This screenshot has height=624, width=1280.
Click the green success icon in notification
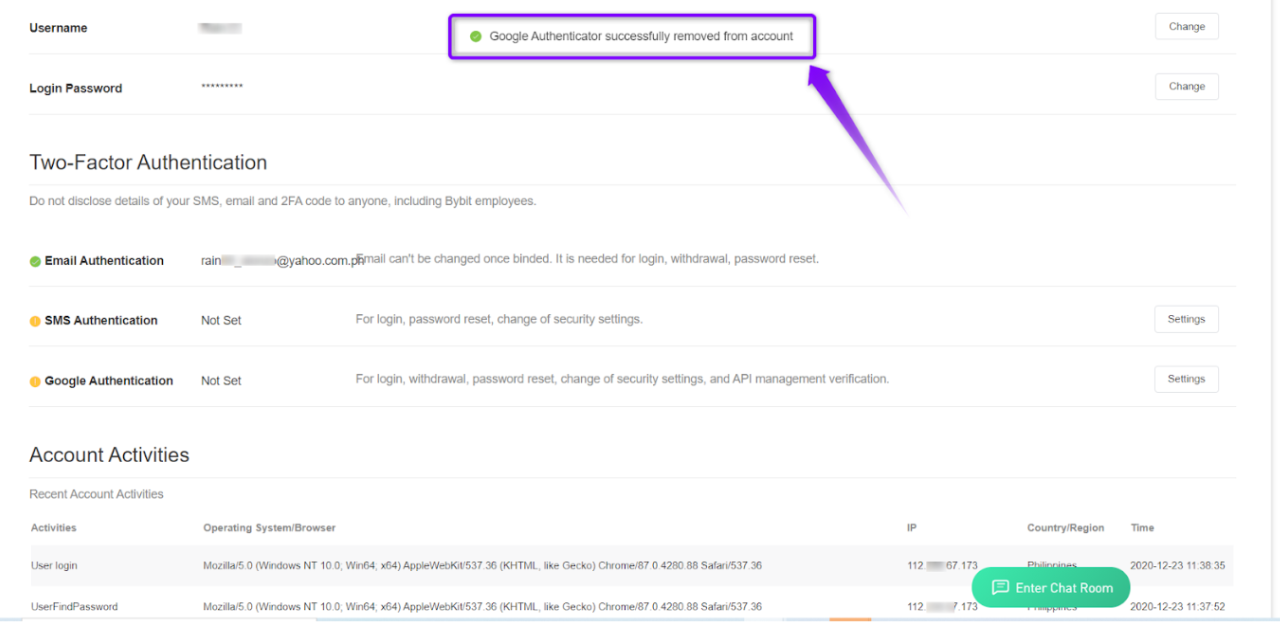[476, 37]
